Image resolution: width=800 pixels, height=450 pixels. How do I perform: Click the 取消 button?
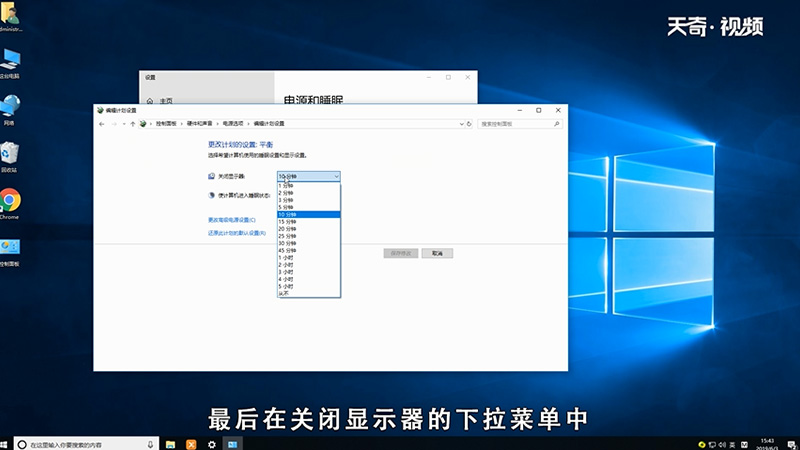coord(437,254)
